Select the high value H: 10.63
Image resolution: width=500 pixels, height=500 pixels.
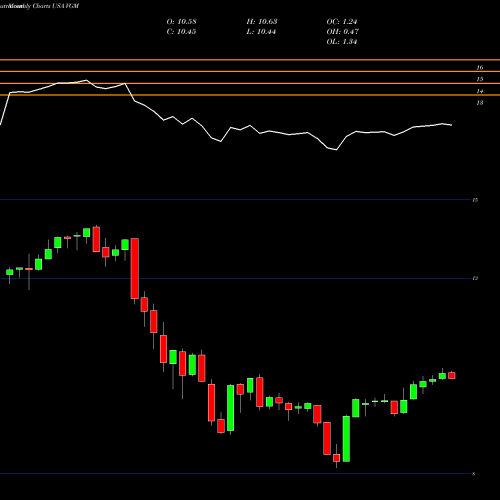click(262, 22)
